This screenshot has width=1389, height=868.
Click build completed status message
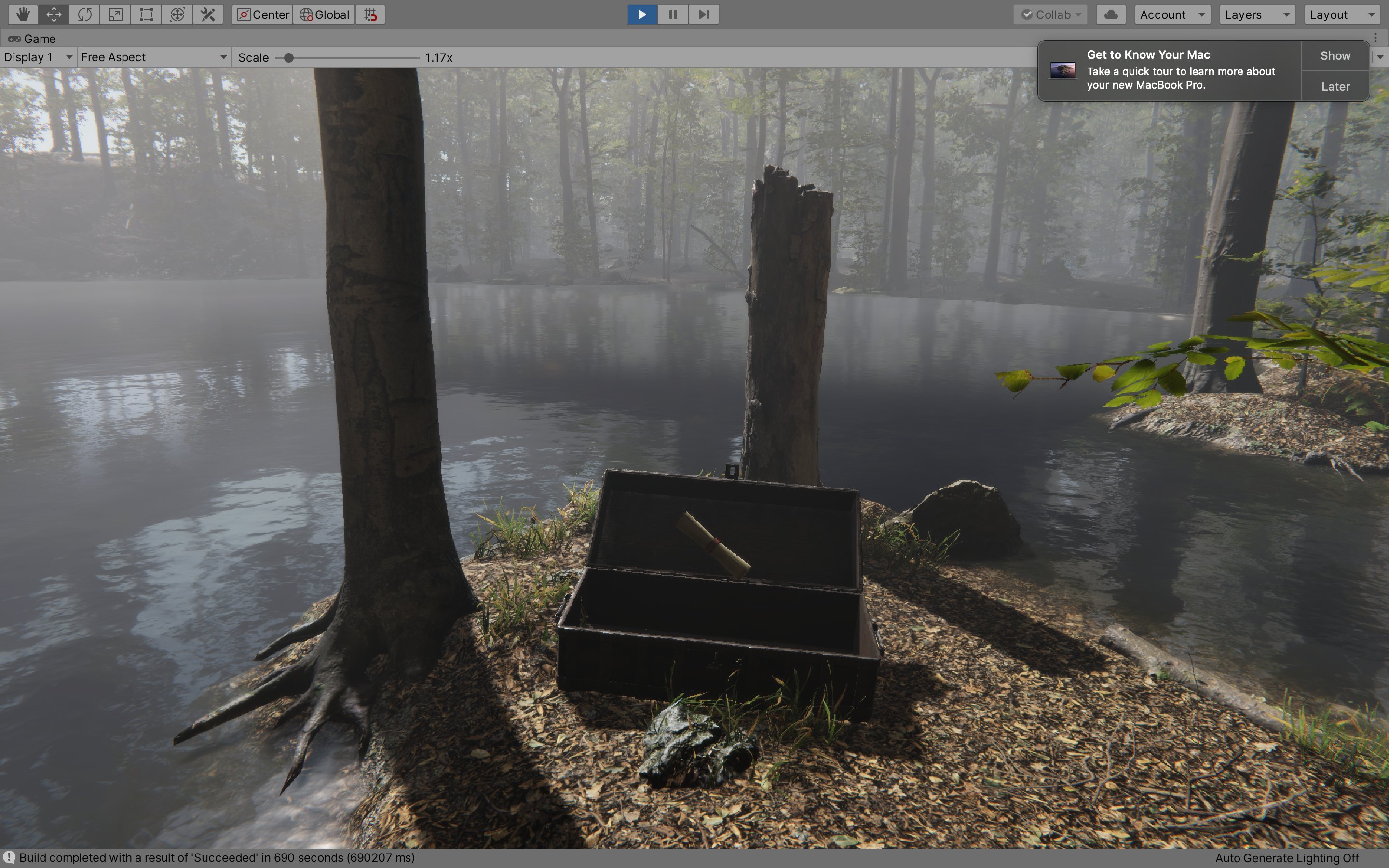[217, 858]
